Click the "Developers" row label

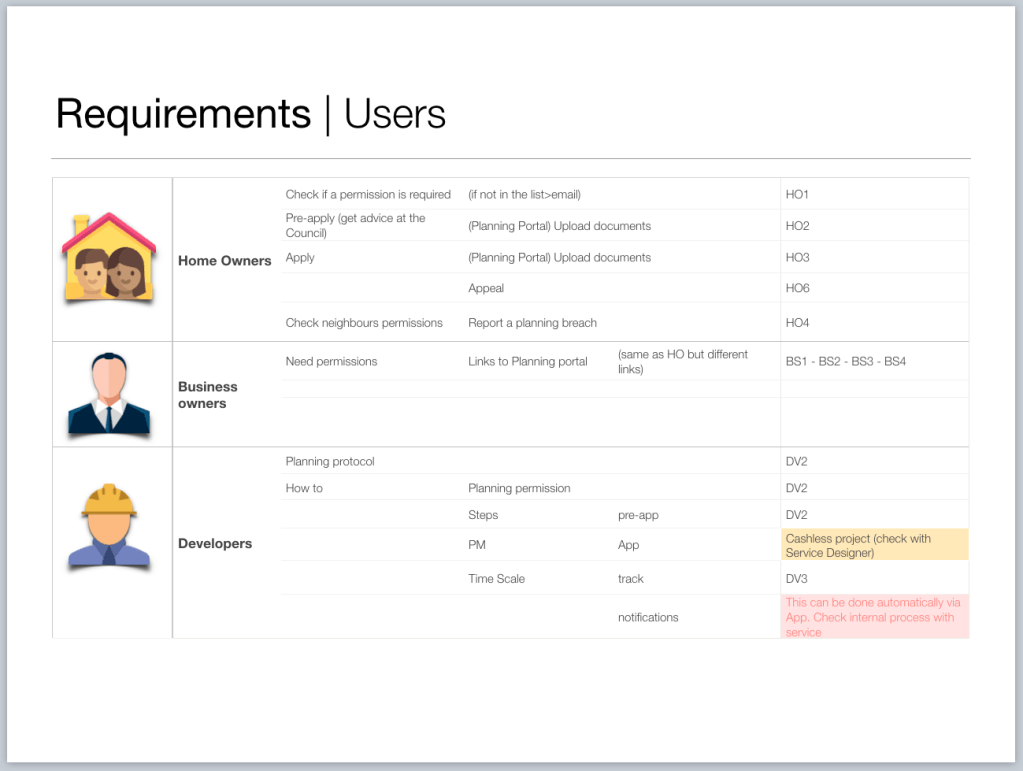215,544
